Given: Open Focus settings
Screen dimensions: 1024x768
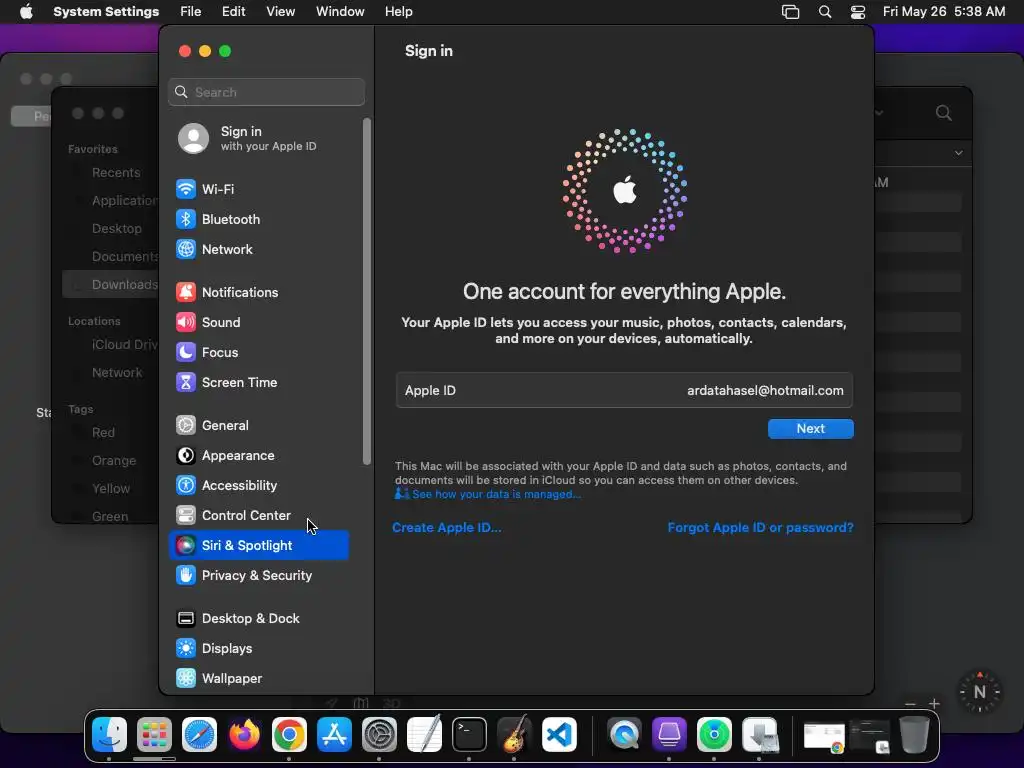Looking at the screenshot, I should (259, 353).
